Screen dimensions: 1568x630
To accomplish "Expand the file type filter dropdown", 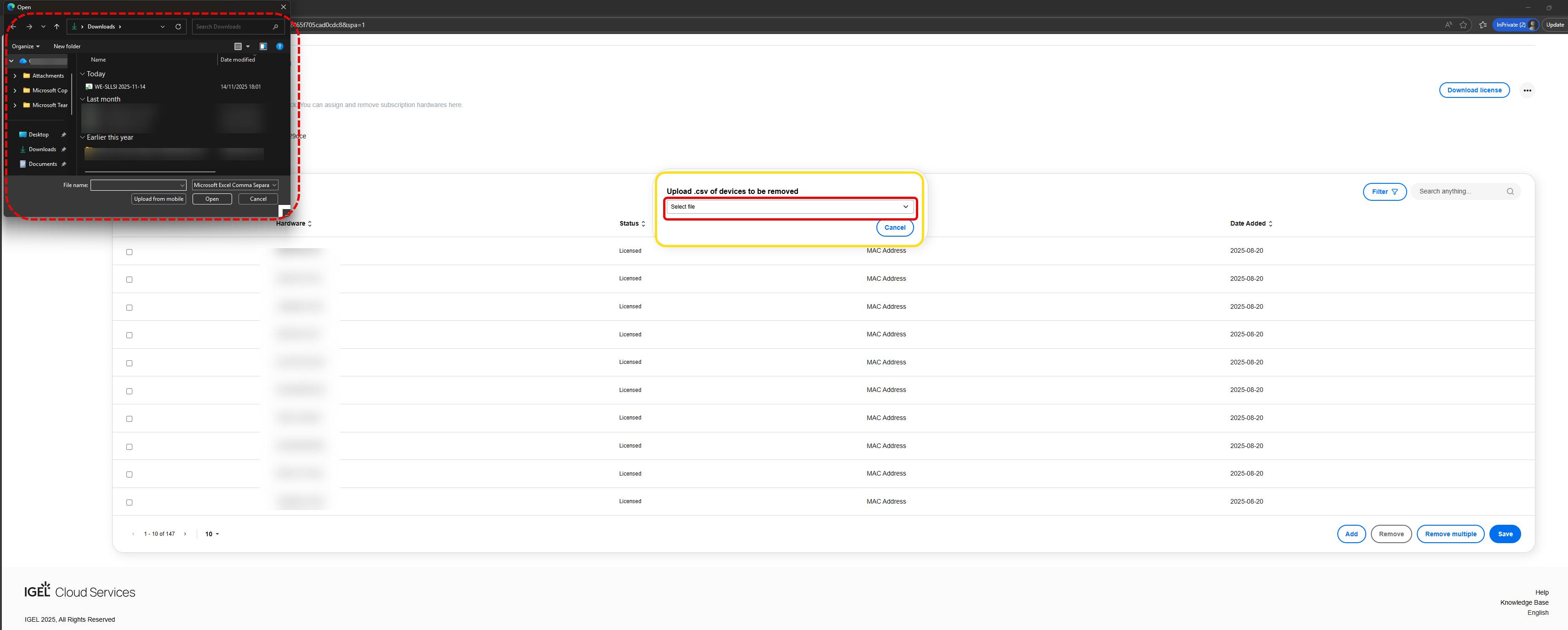I will (x=235, y=185).
